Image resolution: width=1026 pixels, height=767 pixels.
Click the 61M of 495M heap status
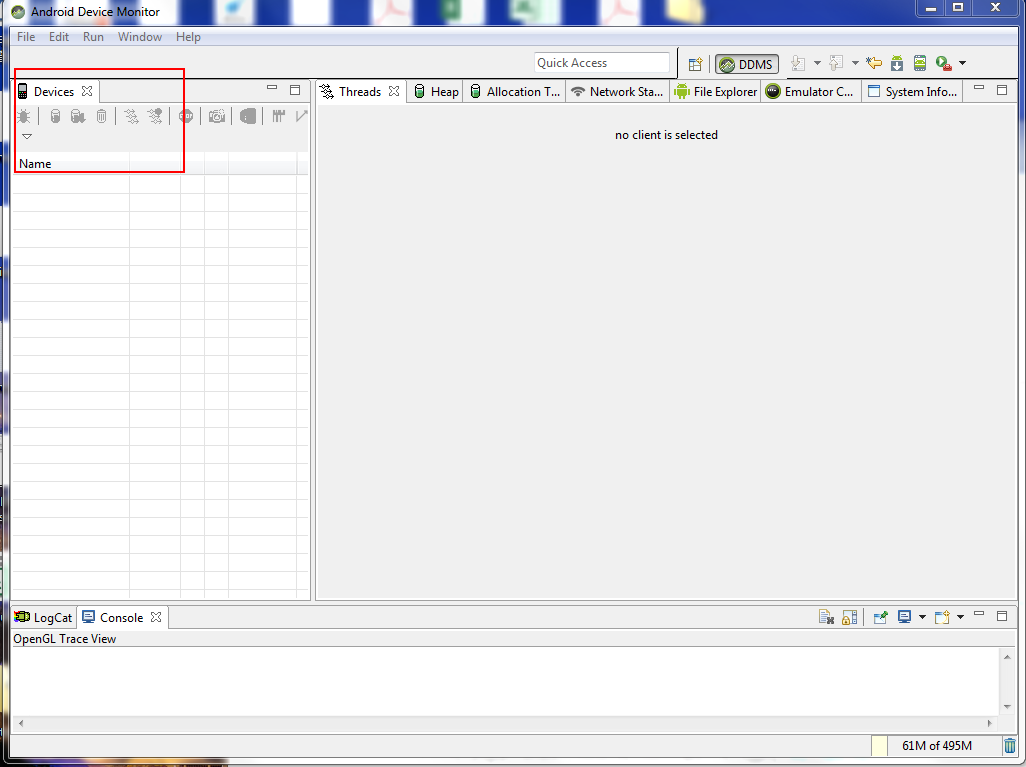(x=936, y=745)
